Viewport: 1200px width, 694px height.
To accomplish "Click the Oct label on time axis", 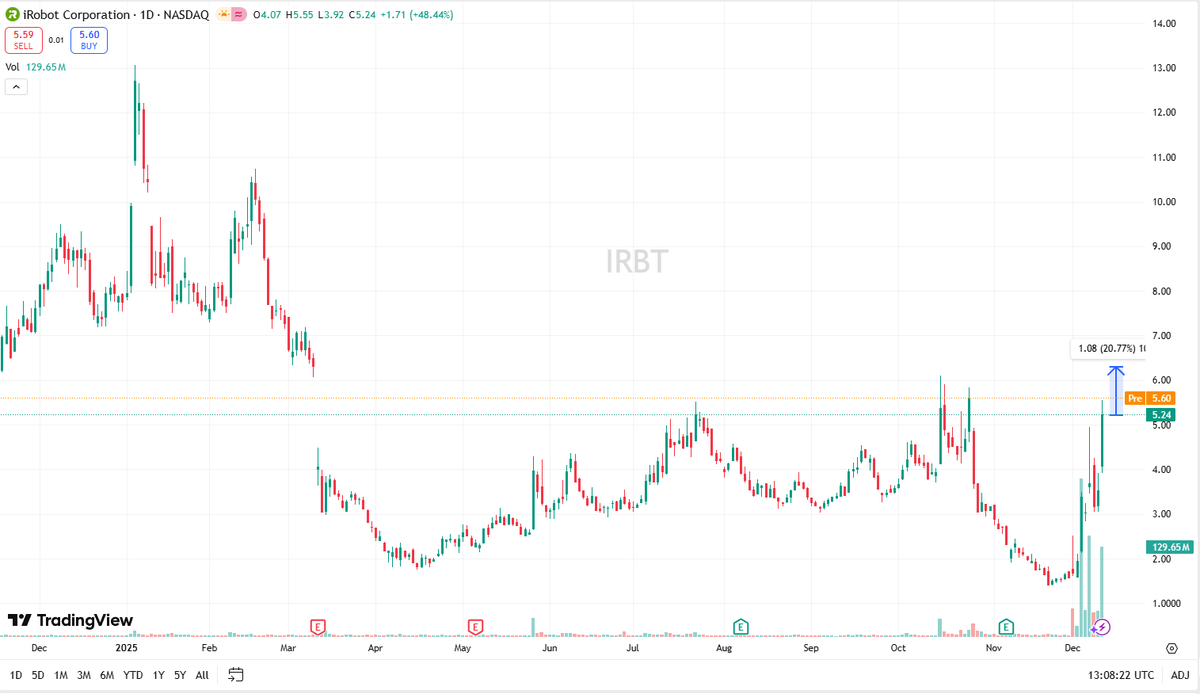I will [898, 648].
